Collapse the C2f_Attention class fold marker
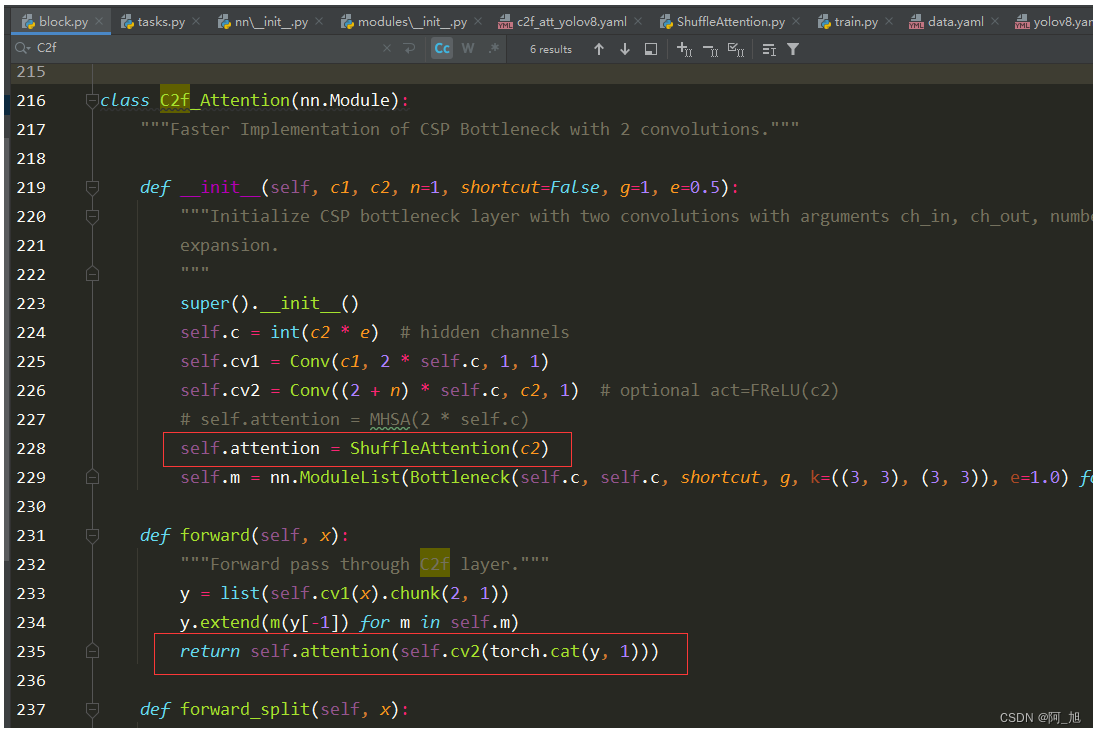 coord(92,101)
